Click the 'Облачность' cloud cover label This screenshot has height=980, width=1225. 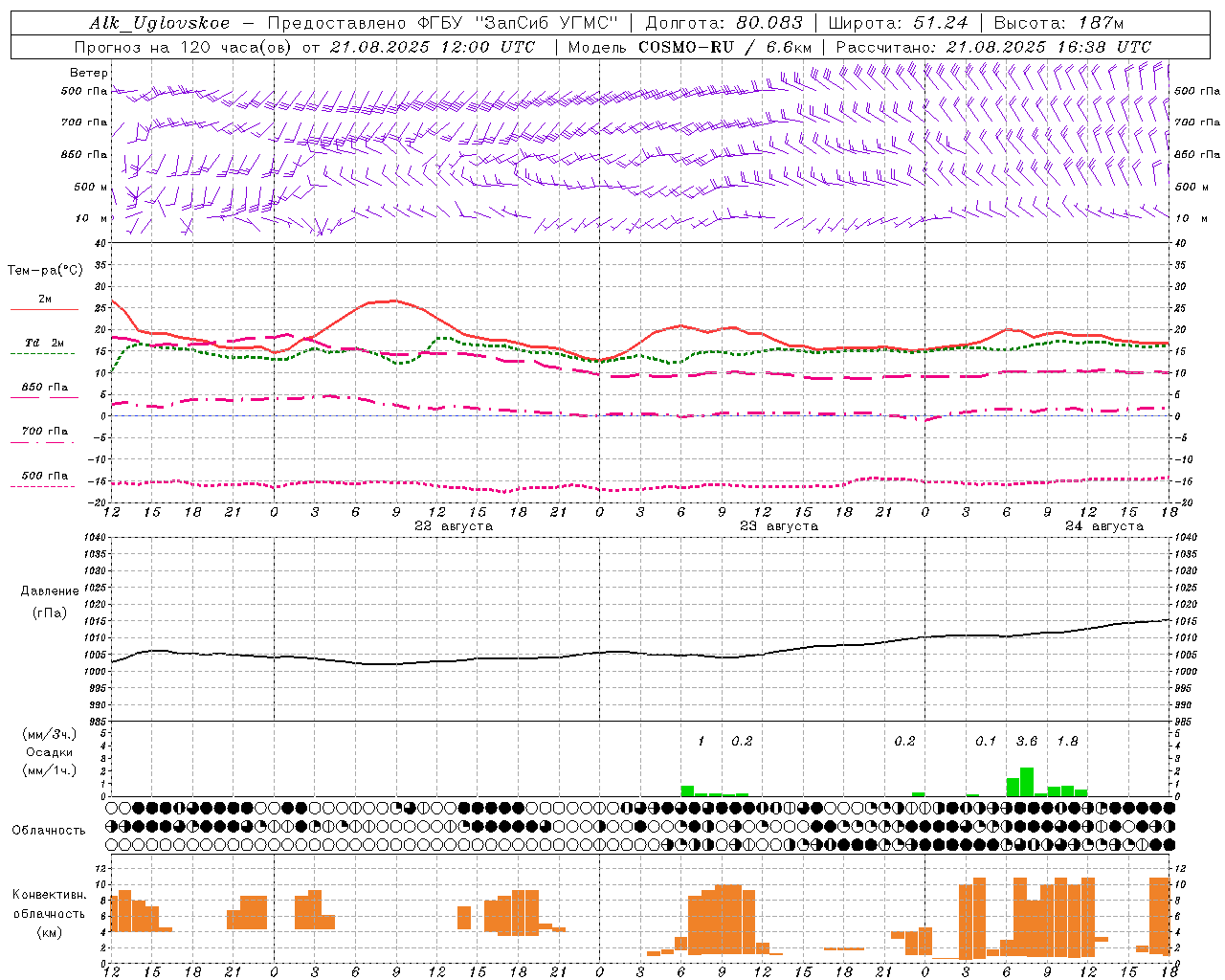pos(49,831)
